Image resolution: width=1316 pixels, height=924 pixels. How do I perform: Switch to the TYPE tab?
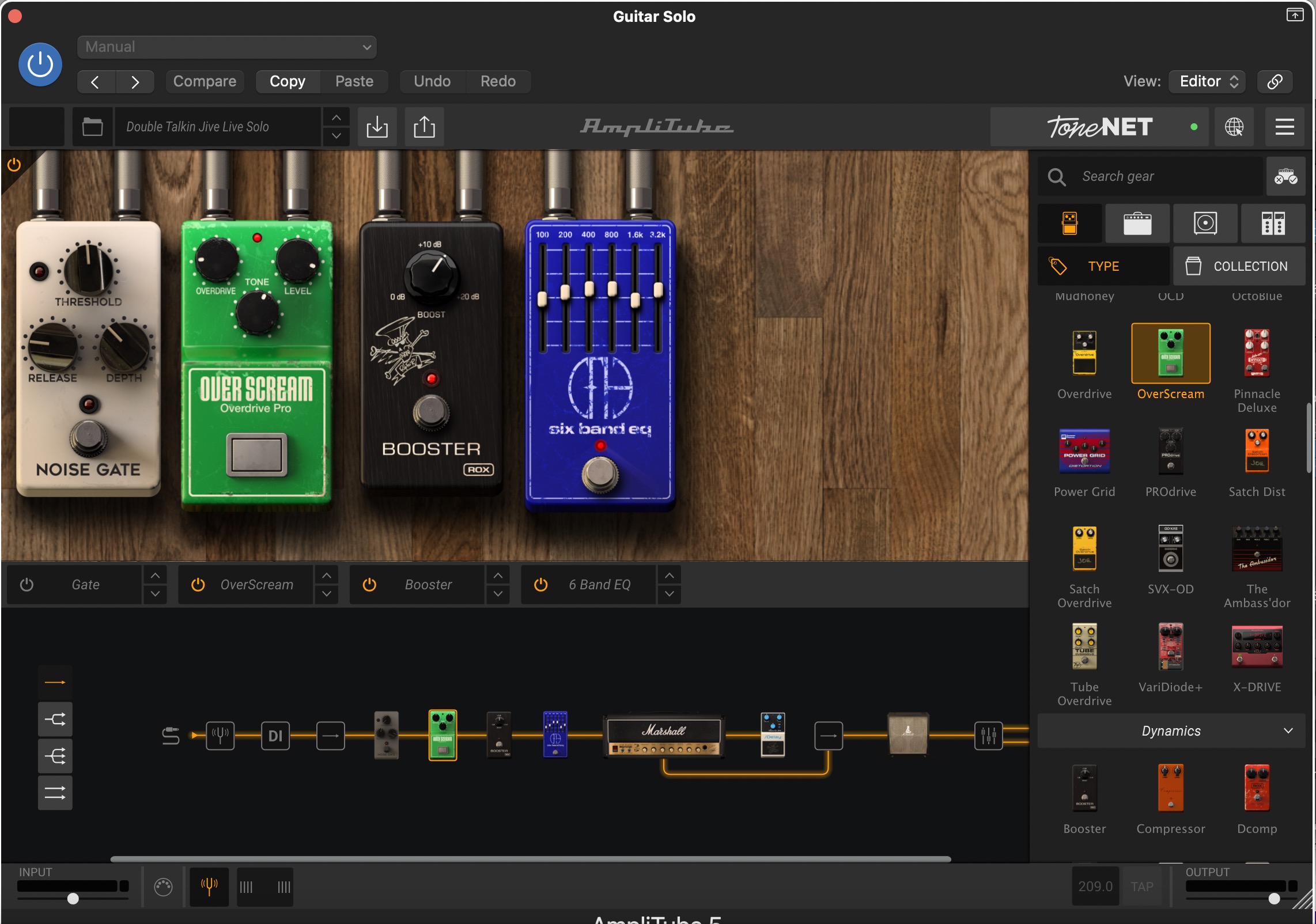pos(1104,266)
